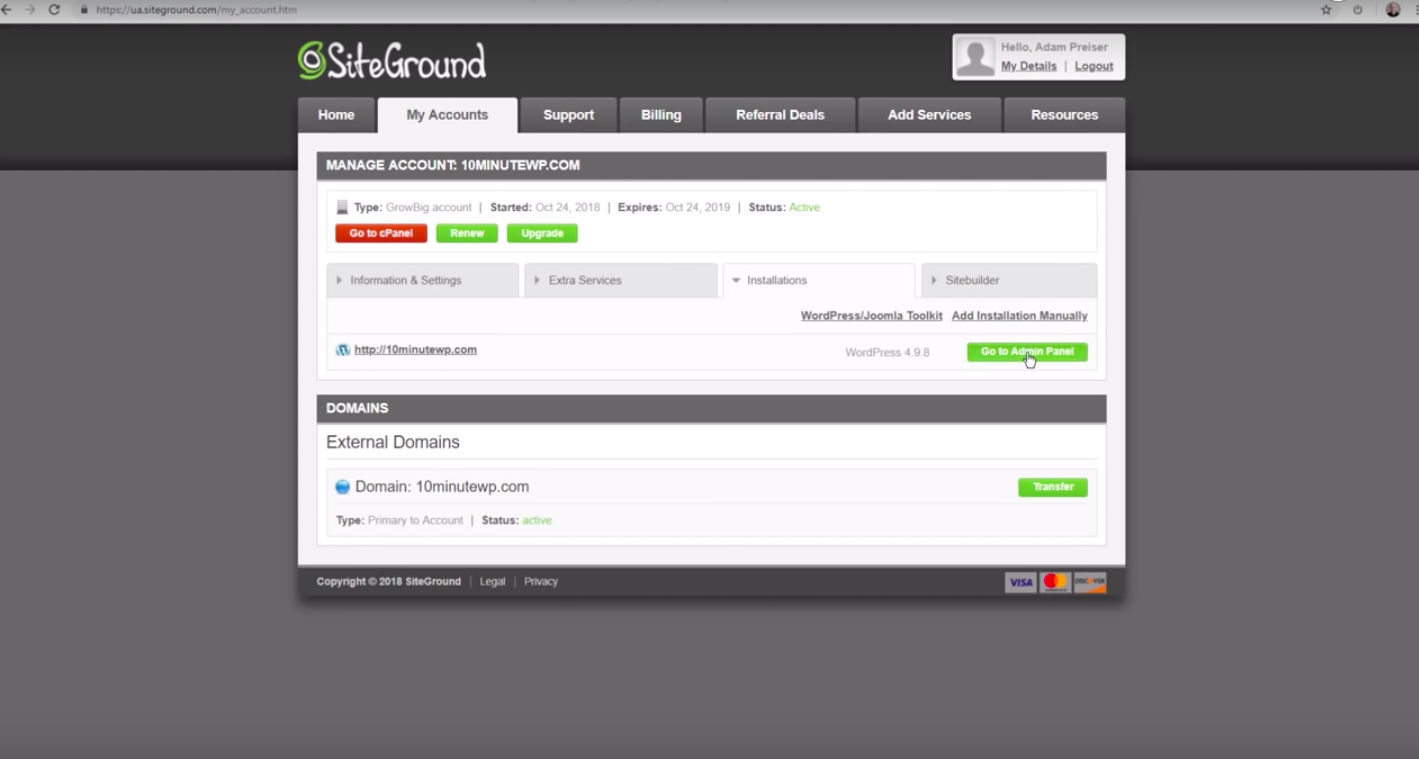Image resolution: width=1419 pixels, height=759 pixels.
Task: Bookmark page with the star icon
Action: click(x=1326, y=10)
